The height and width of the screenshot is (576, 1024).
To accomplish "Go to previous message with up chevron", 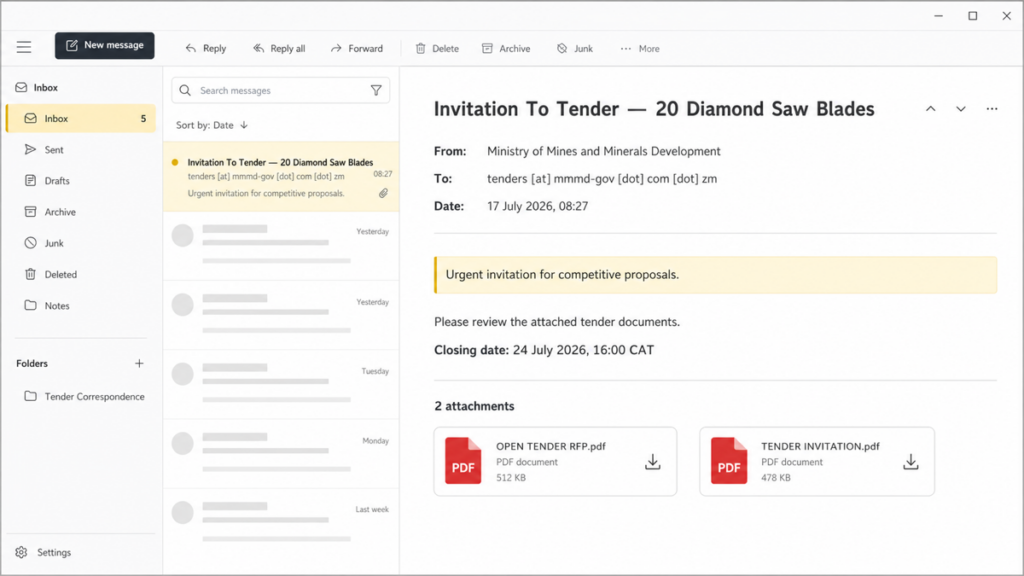I will pos(931,109).
